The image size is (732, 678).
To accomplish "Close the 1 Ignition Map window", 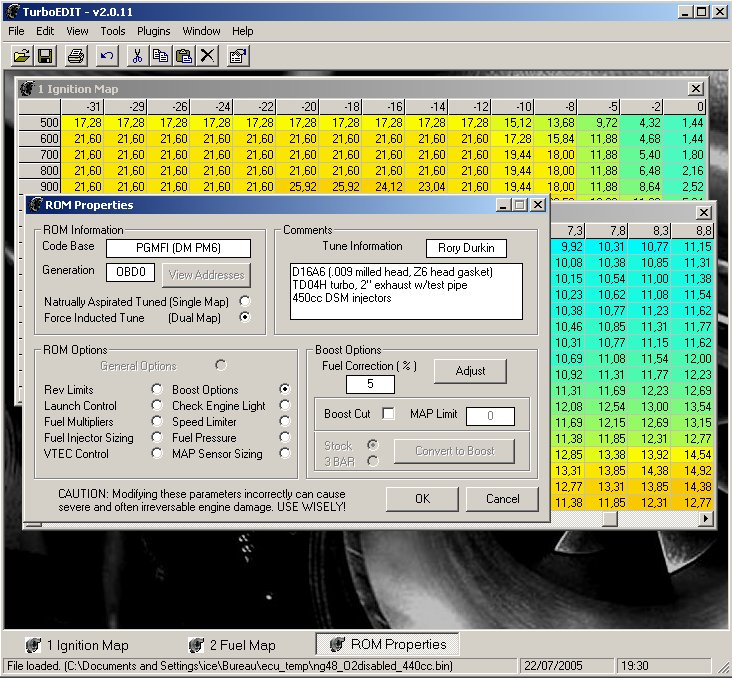I will pos(696,88).
